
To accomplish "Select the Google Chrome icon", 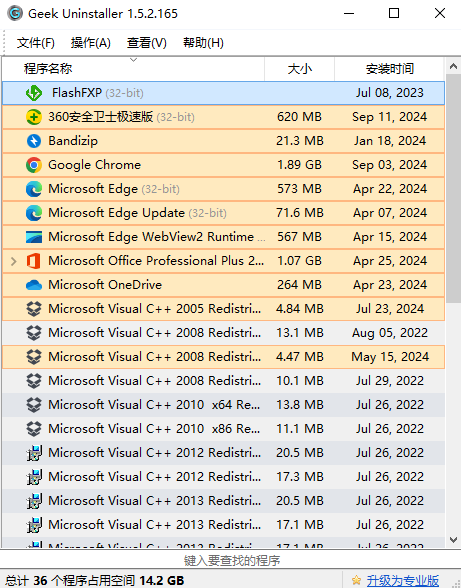I will pyautogui.click(x=34, y=165).
